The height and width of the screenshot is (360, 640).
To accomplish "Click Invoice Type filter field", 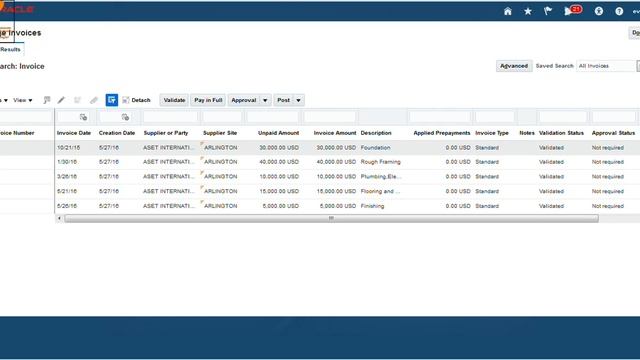I will click(495, 117).
